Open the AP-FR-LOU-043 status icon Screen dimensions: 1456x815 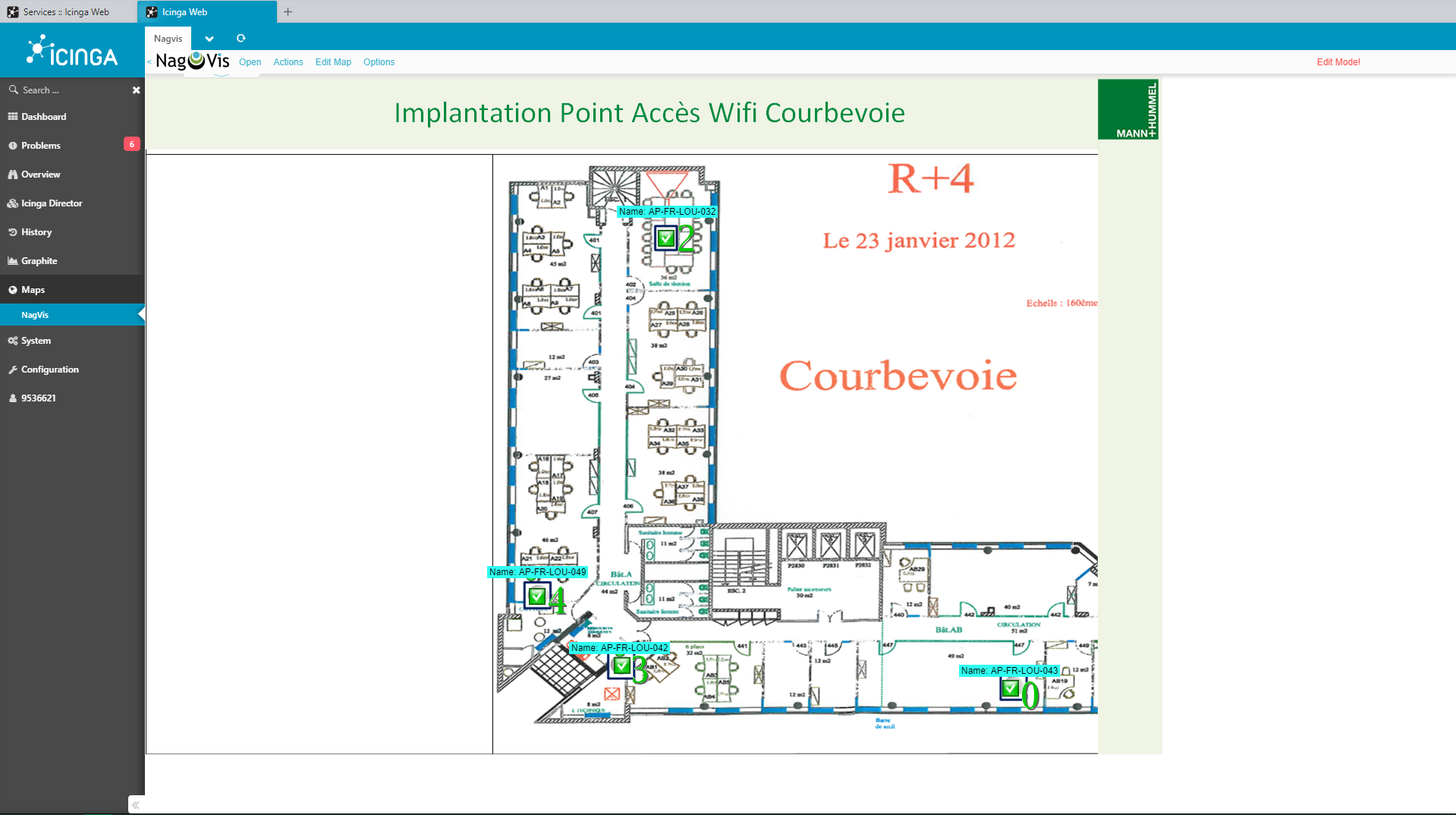[1010, 688]
